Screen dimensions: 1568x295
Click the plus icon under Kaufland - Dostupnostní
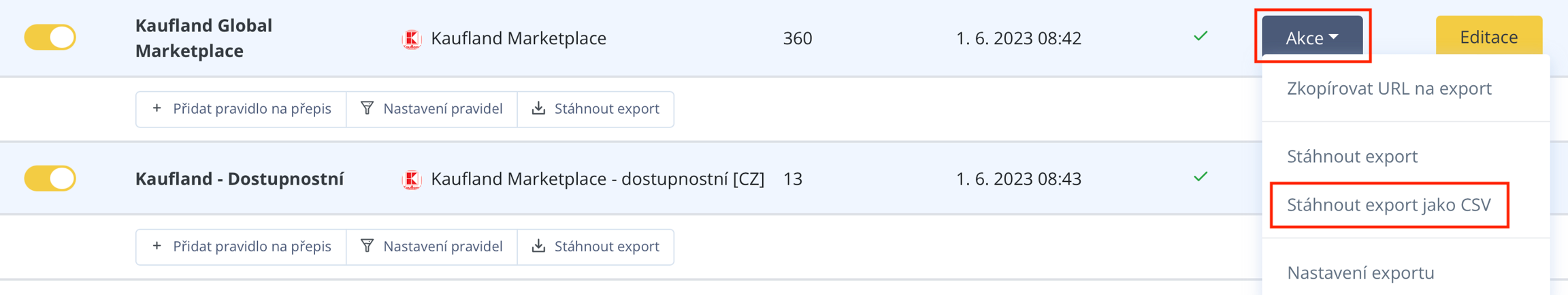coord(157,246)
